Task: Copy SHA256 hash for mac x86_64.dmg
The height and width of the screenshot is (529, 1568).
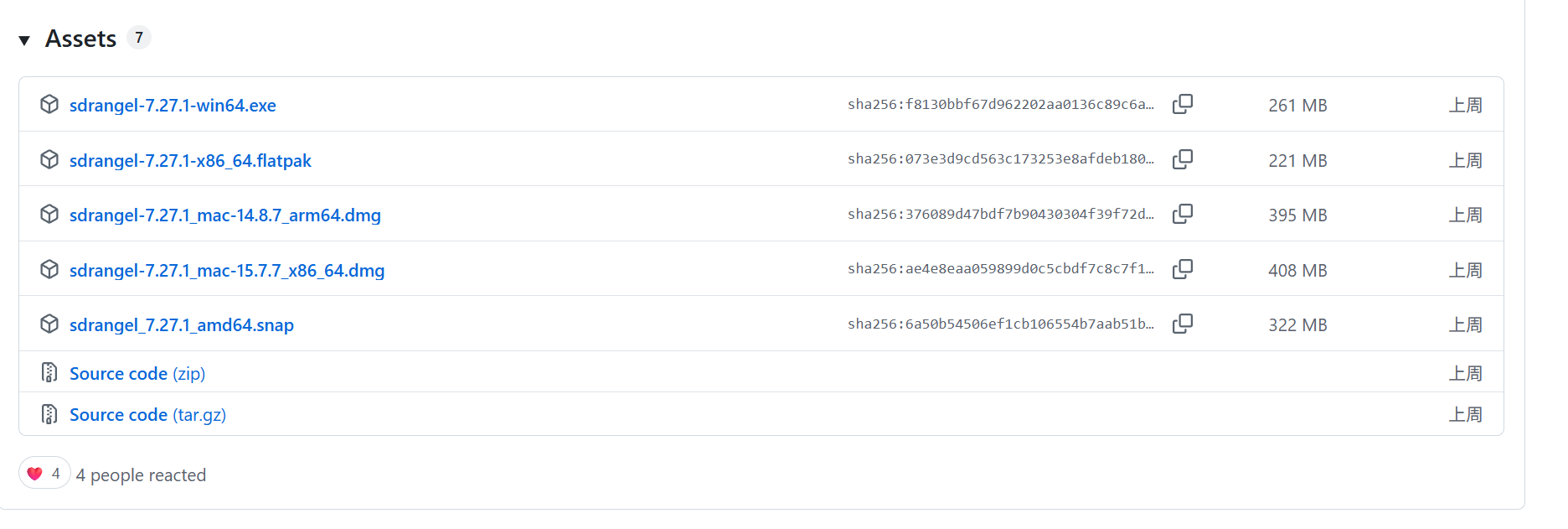Action: click(1183, 269)
